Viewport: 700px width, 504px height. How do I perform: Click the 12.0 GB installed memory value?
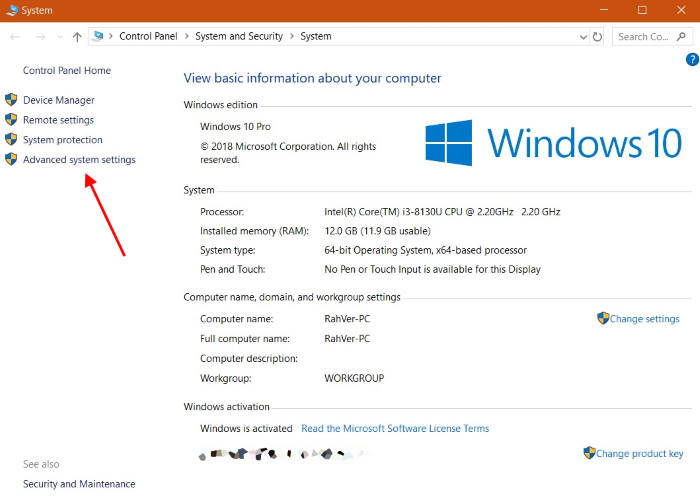pos(377,231)
